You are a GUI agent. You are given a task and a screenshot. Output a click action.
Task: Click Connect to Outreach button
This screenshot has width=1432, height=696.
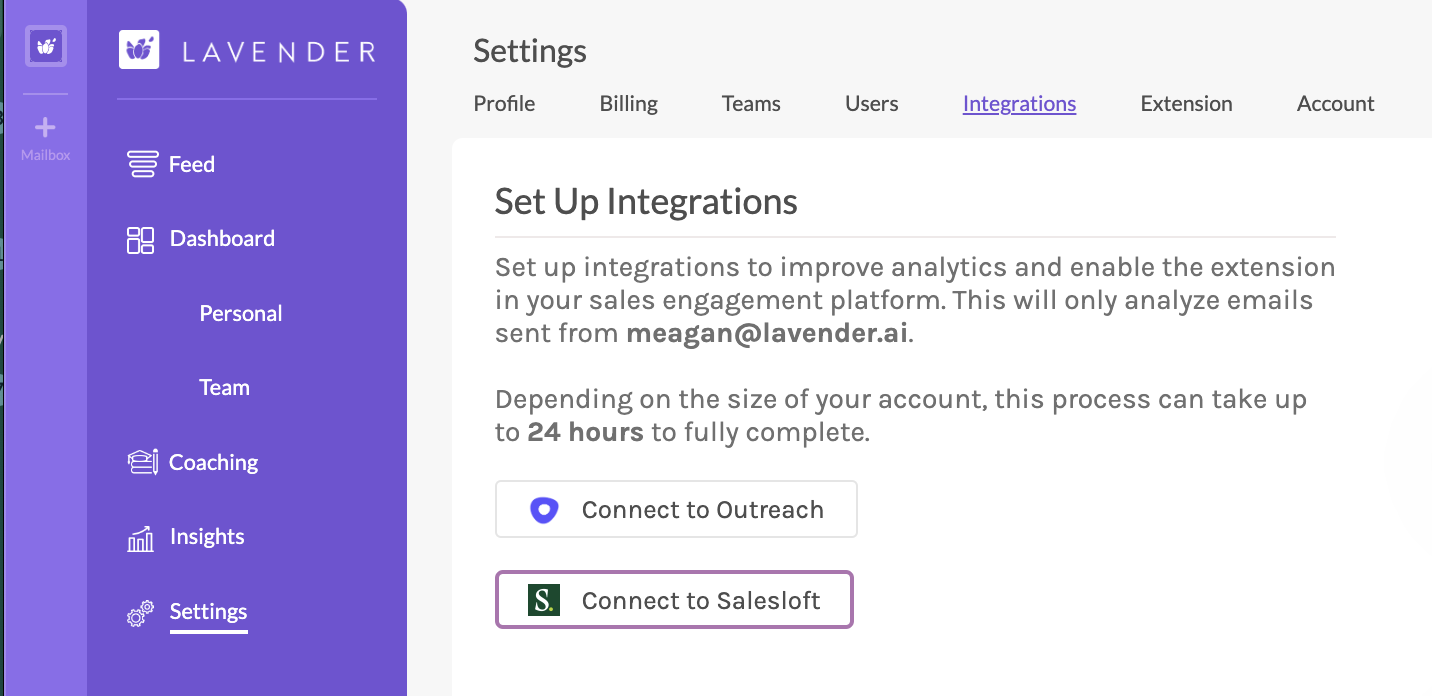click(676, 509)
